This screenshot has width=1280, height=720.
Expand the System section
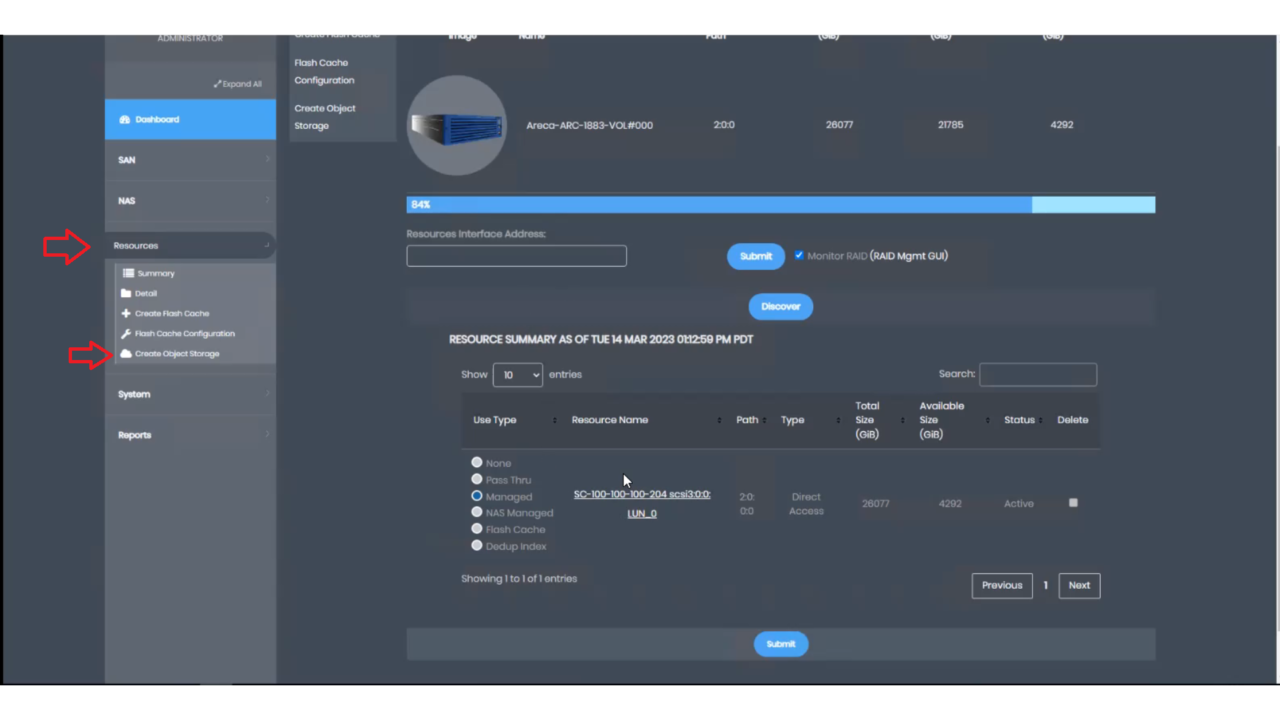coord(134,394)
